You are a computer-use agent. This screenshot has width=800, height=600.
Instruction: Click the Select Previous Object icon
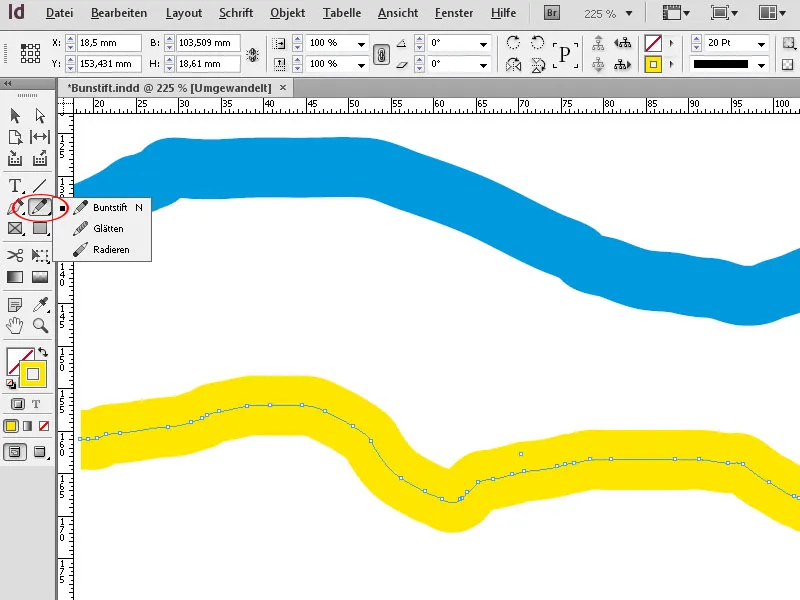[x=622, y=43]
